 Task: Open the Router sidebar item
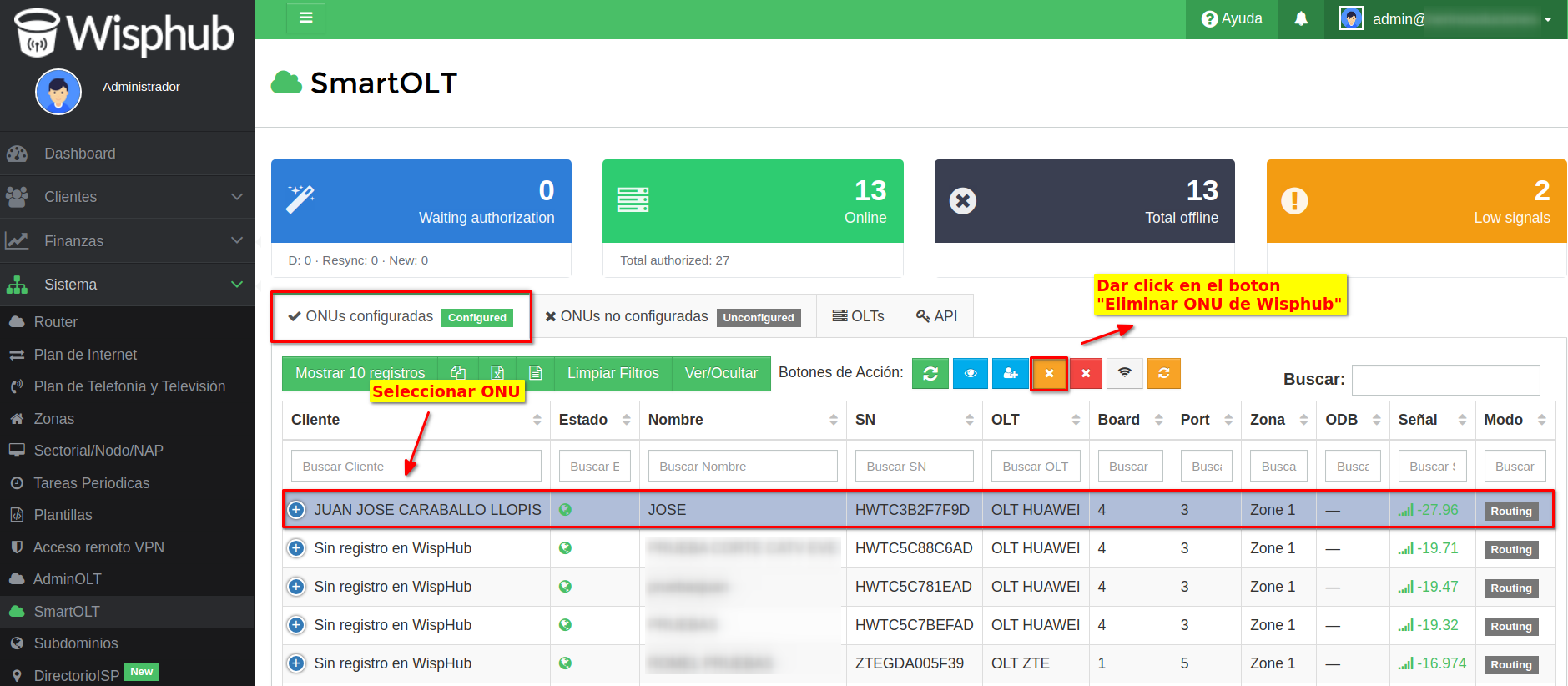127,322
